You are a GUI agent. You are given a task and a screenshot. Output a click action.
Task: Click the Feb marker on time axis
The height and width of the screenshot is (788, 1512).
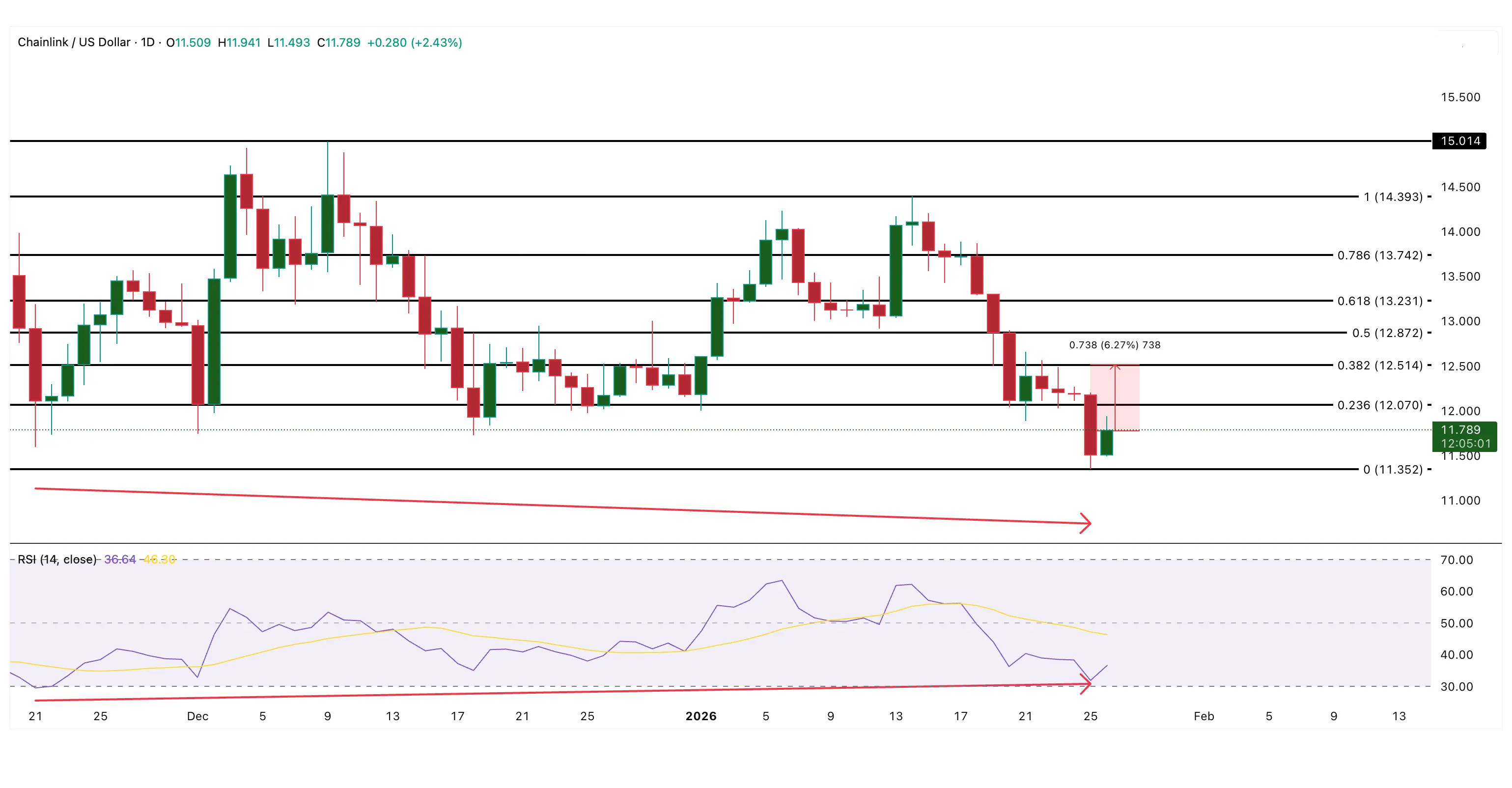[1203, 716]
